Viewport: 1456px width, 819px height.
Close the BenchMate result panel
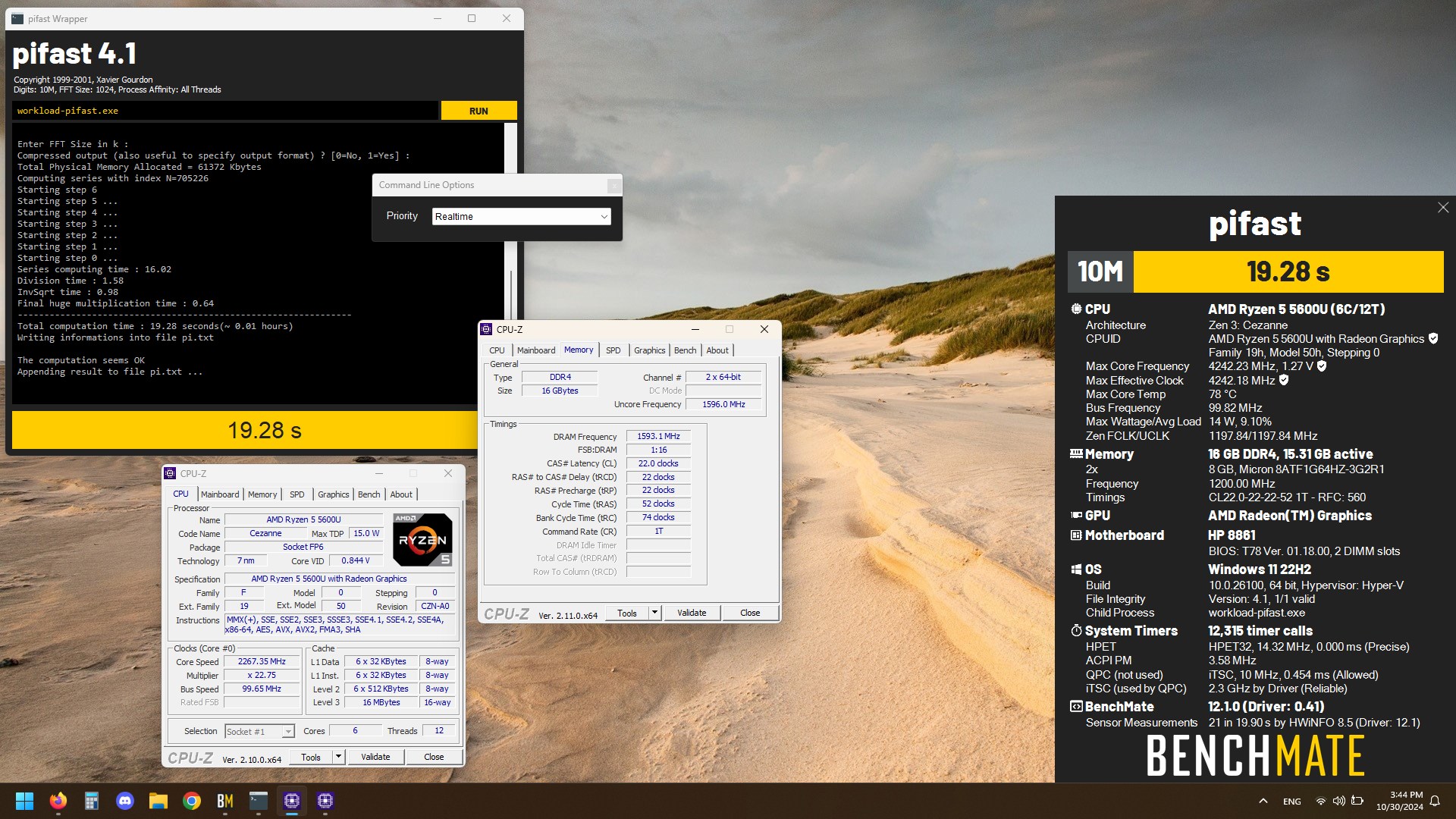click(1443, 208)
